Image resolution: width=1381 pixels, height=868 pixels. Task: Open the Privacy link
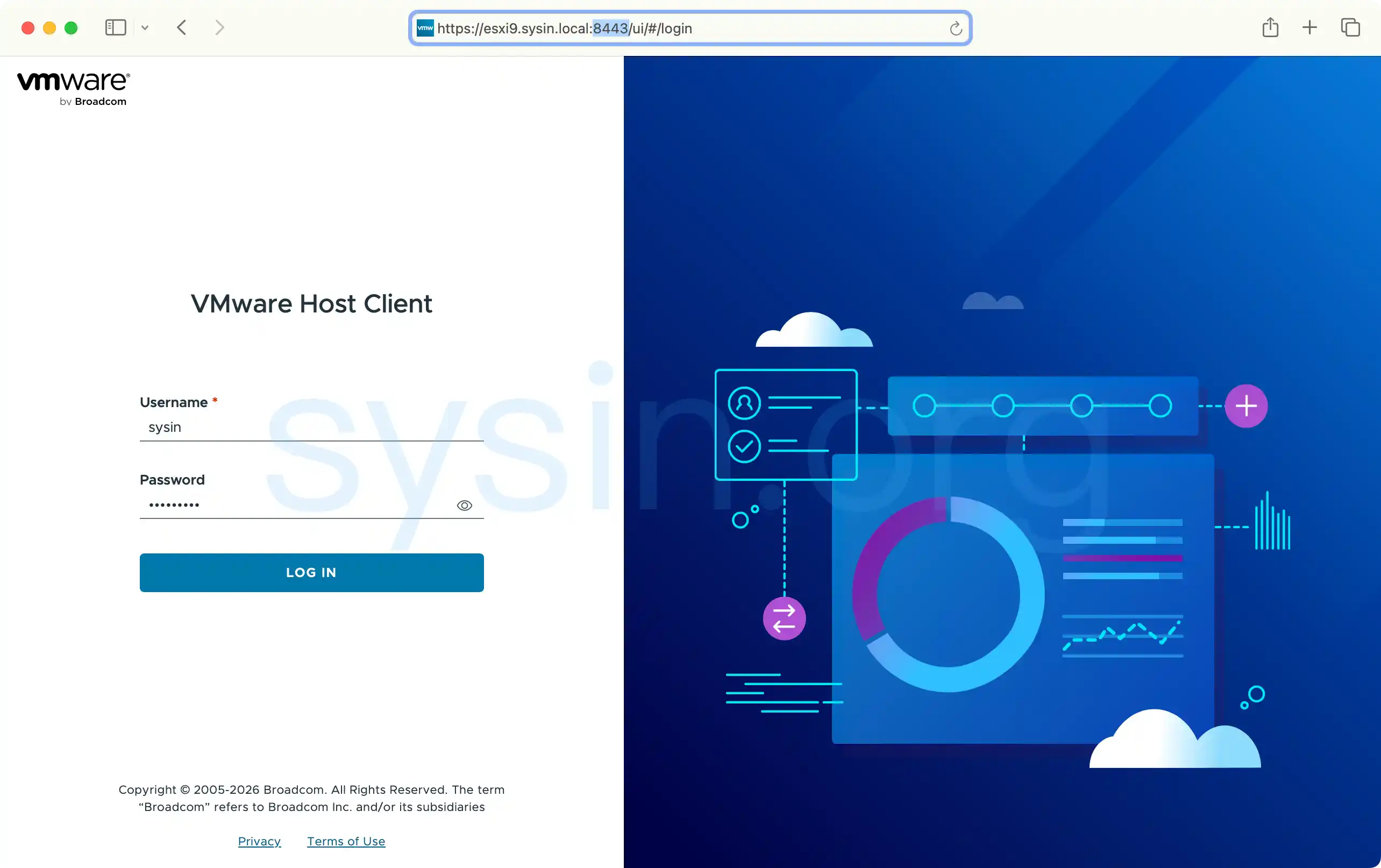[259, 841]
